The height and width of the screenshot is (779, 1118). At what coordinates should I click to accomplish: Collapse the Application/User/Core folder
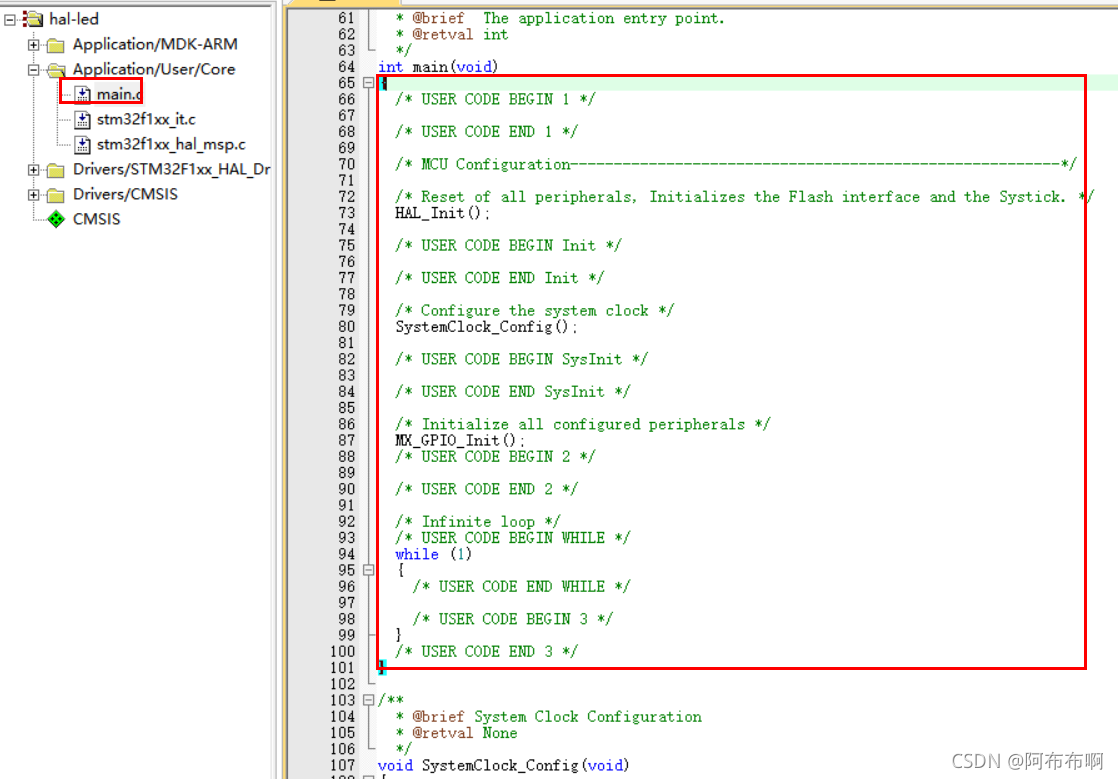click(34, 70)
